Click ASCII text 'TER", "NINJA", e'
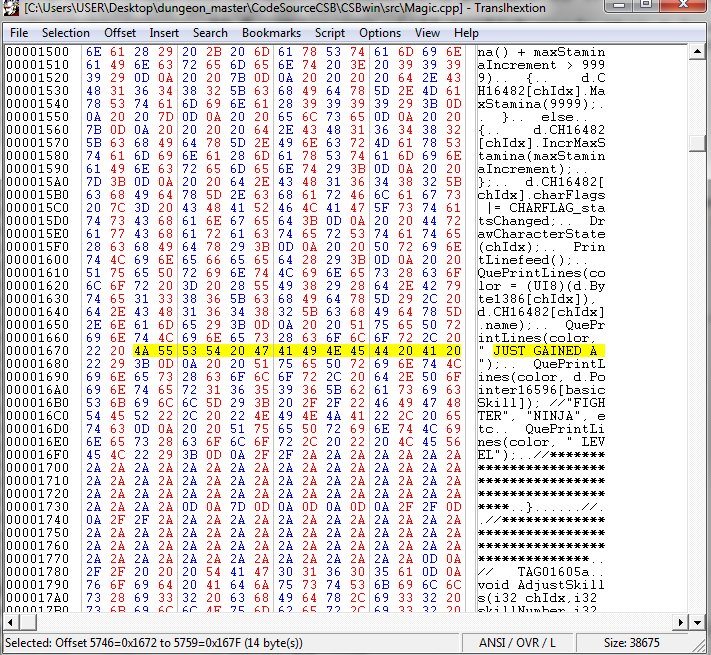This screenshot has height=655, width=711. point(541,416)
